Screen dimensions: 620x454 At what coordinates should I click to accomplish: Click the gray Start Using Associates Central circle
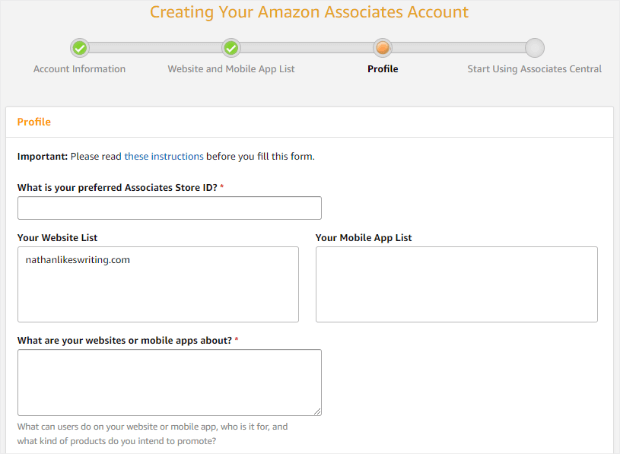click(x=535, y=48)
